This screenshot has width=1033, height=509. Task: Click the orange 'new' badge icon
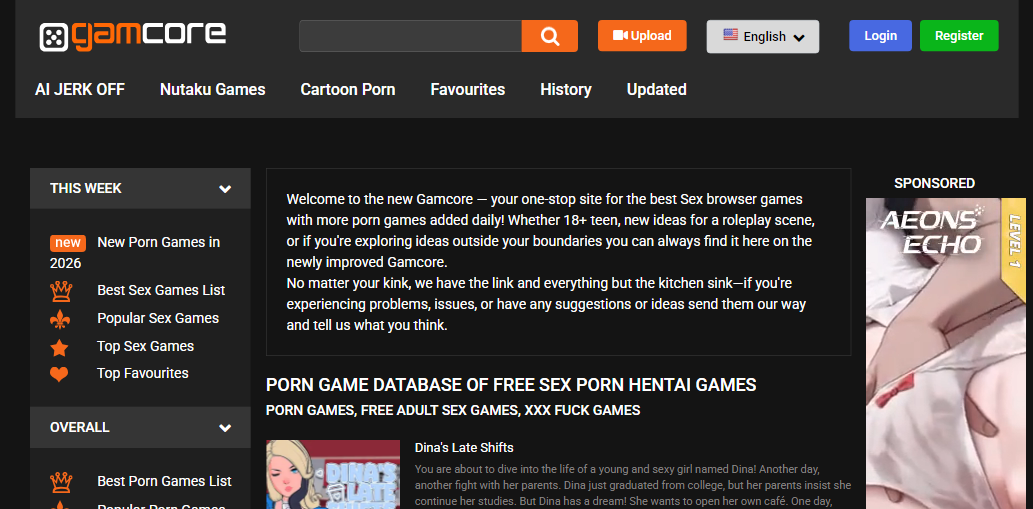pyautogui.click(x=68, y=243)
